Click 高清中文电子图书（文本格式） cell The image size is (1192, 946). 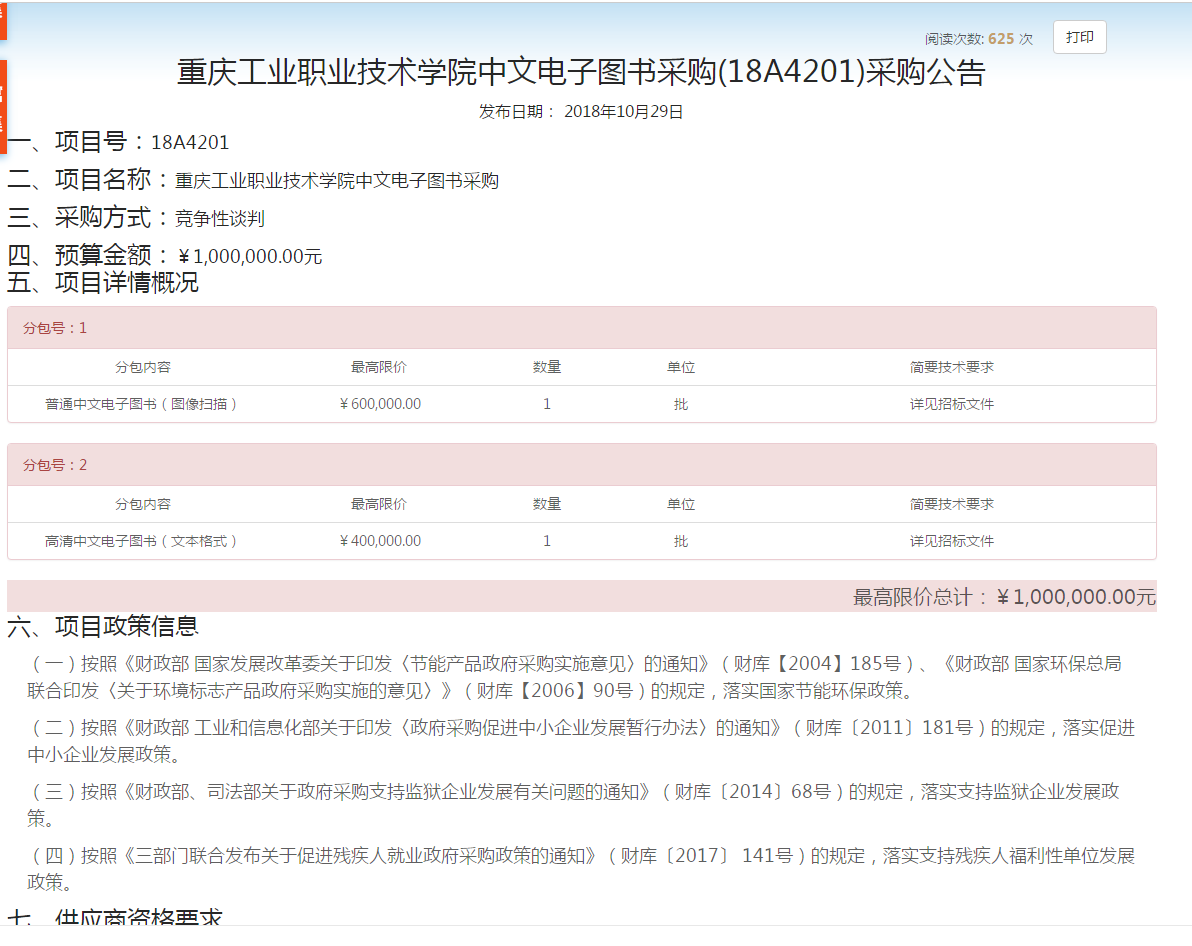tap(142, 541)
